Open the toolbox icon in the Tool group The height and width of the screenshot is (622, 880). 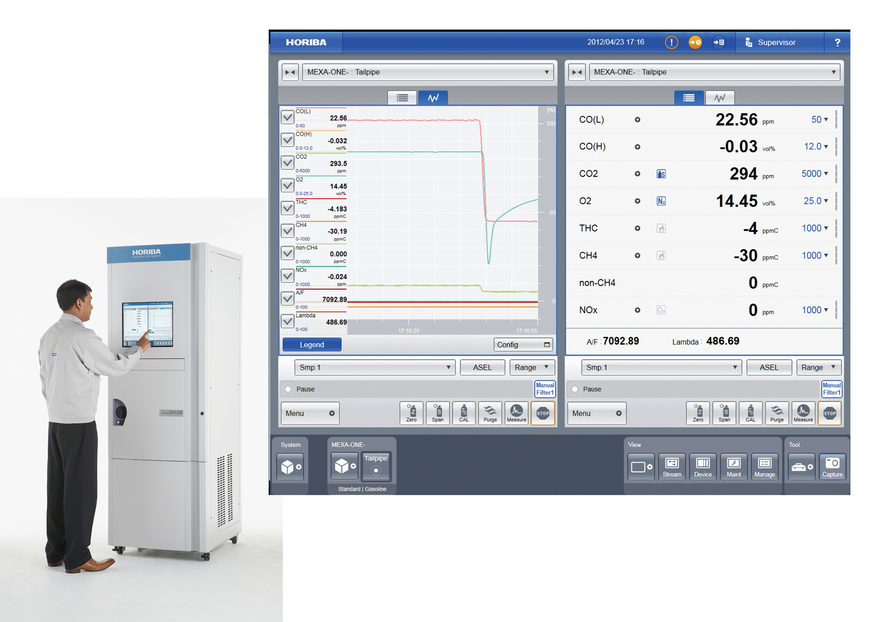pyautogui.click(x=801, y=466)
